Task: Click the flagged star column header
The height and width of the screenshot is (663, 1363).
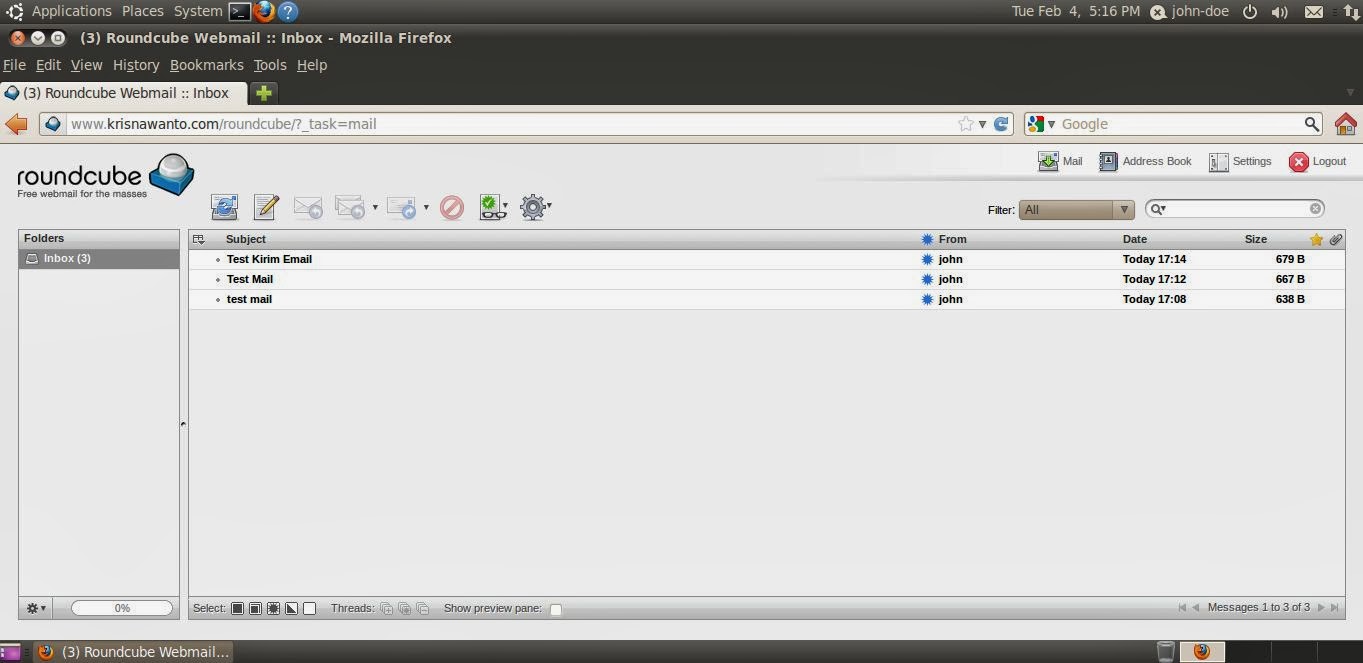Action: coord(1316,239)
